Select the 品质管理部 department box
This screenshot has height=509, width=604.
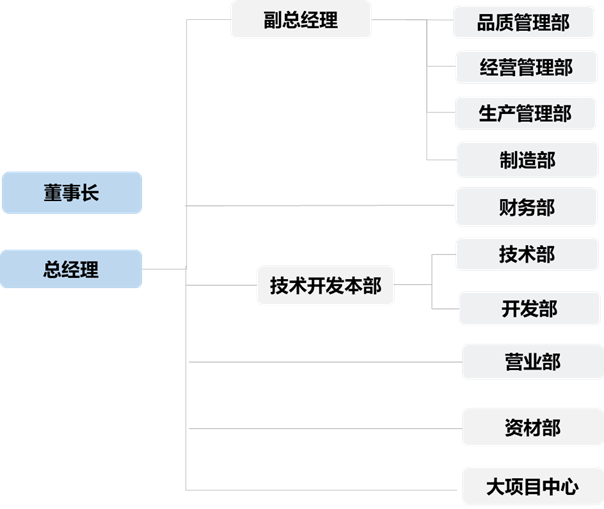(x=524, y=22)
